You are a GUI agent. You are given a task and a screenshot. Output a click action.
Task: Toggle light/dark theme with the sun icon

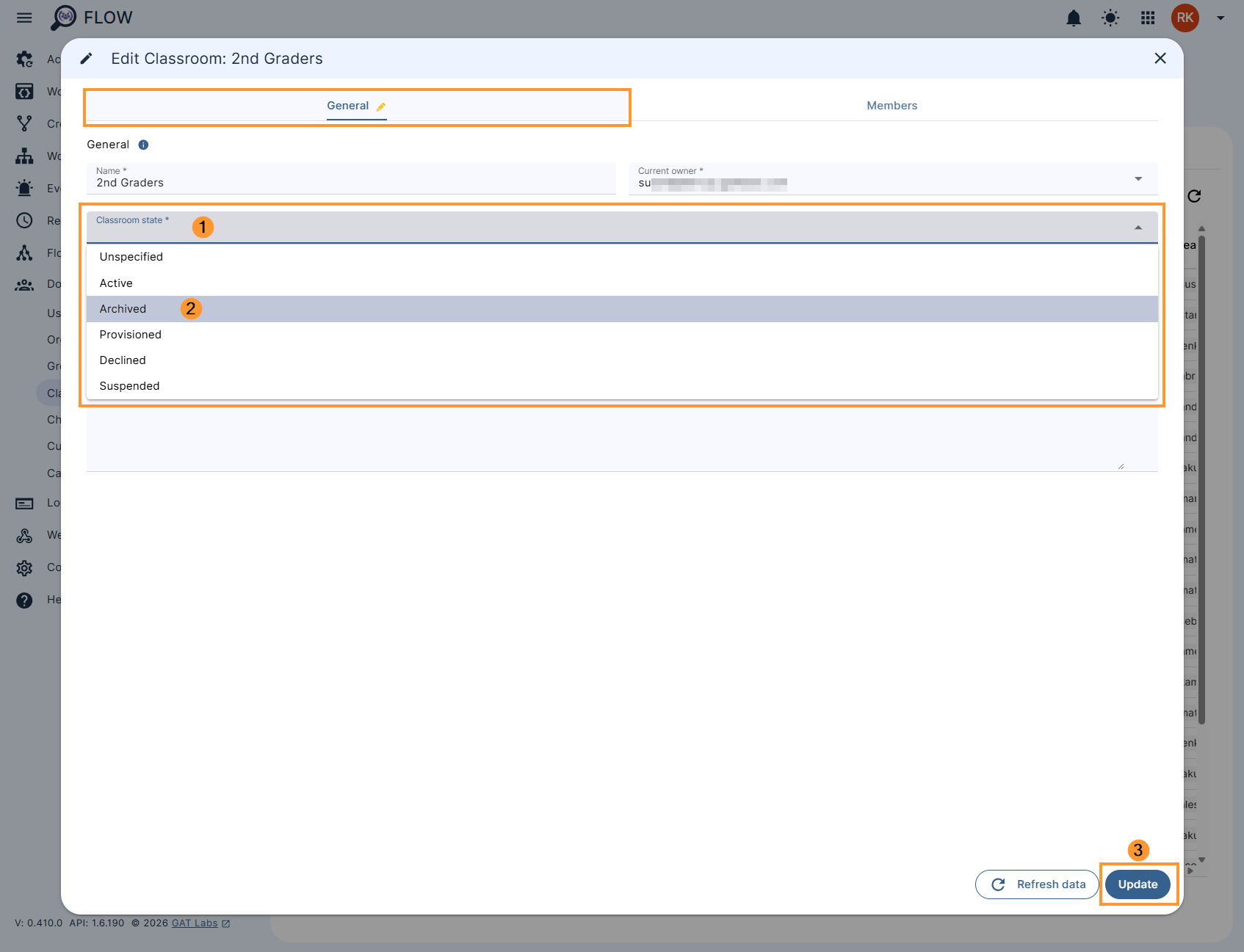pyautogui.click(x=1110, y=18)
